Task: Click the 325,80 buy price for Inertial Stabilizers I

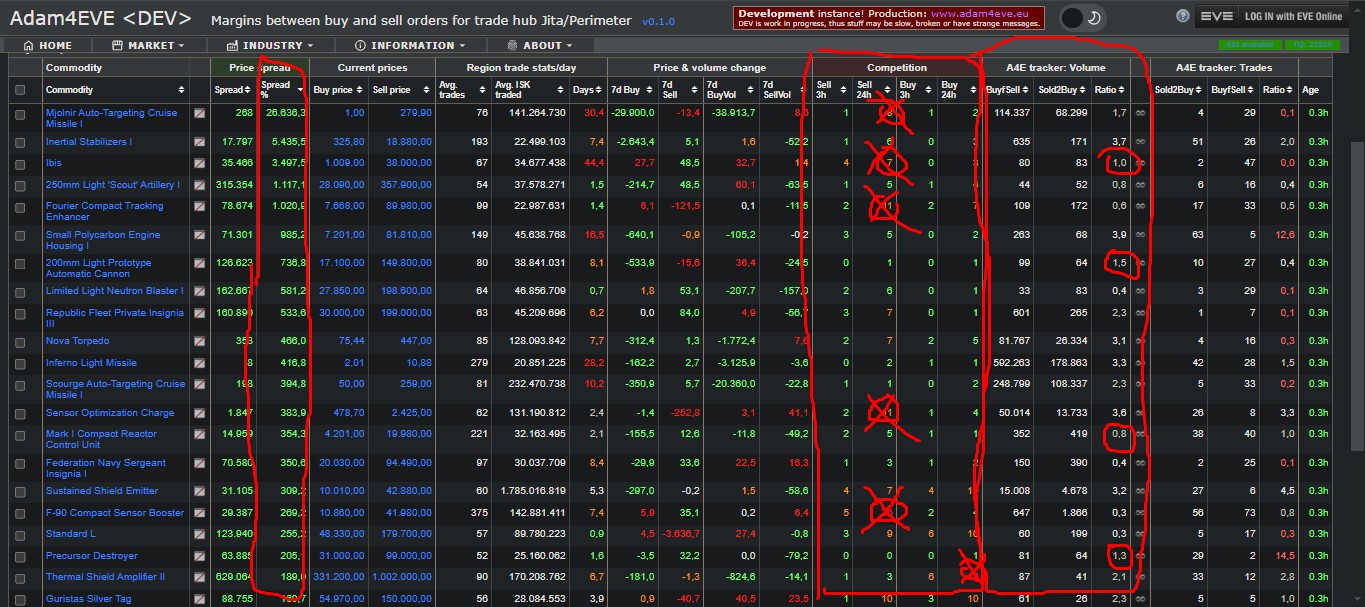Action: click(348, 142)
